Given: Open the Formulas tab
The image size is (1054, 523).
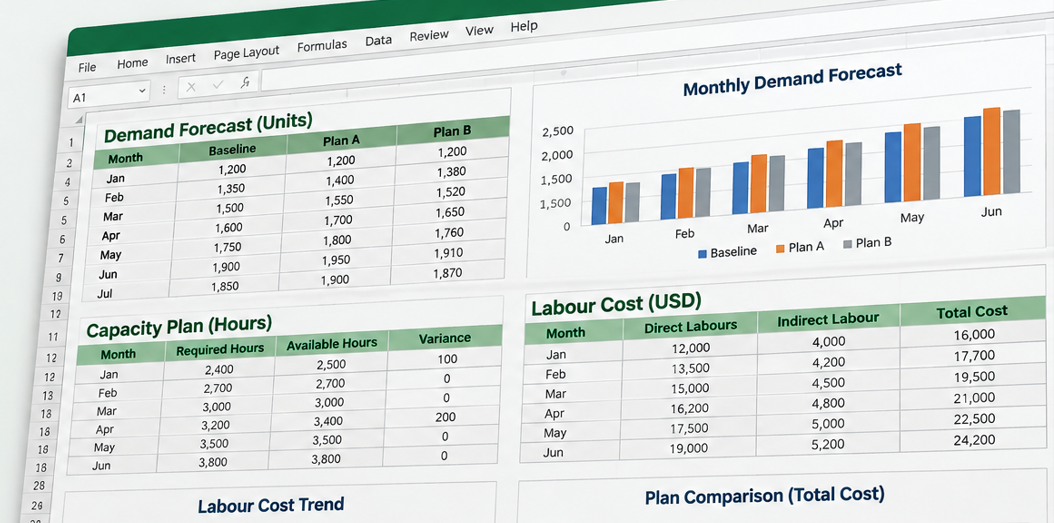Looking at the screenshot, I should [322, 46].
